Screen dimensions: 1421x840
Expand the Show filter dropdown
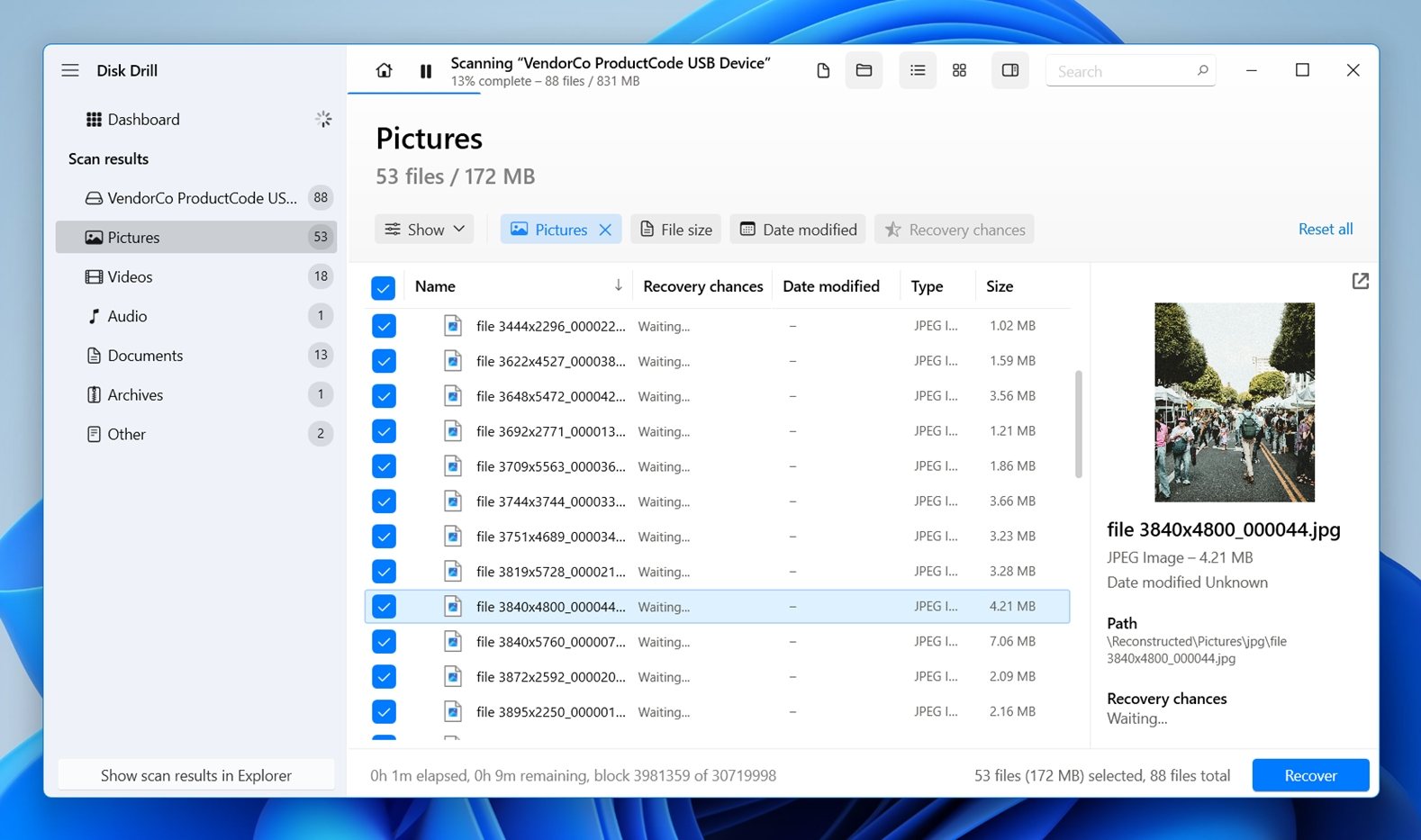point(424,230)
